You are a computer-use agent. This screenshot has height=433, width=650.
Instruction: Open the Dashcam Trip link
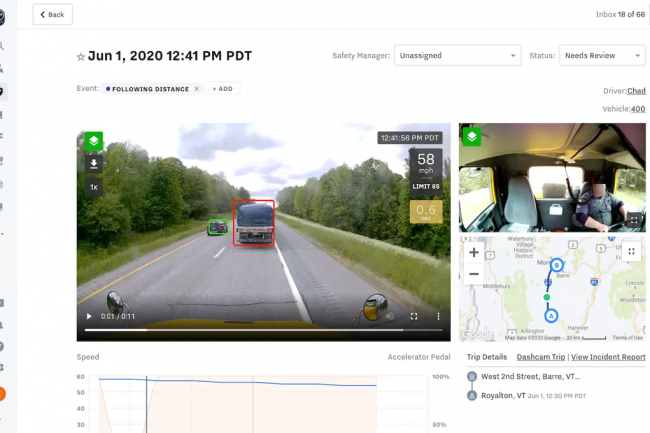tap(540, 357)
